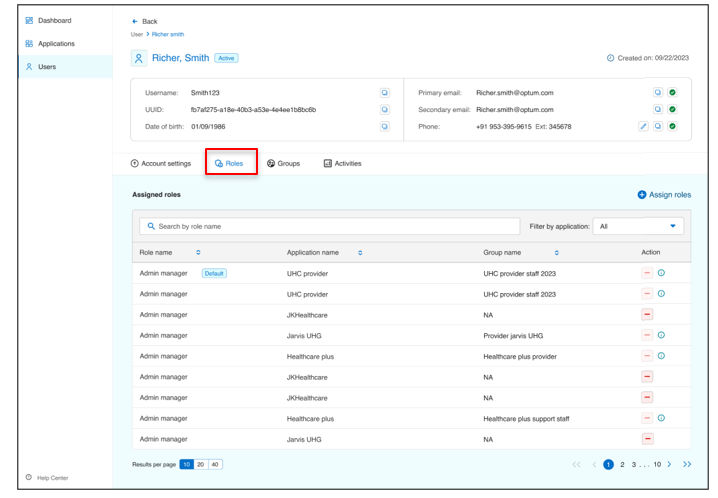Show info for the Default Admin manager role
Screen dimensions: 718x498
coord(661,273)
